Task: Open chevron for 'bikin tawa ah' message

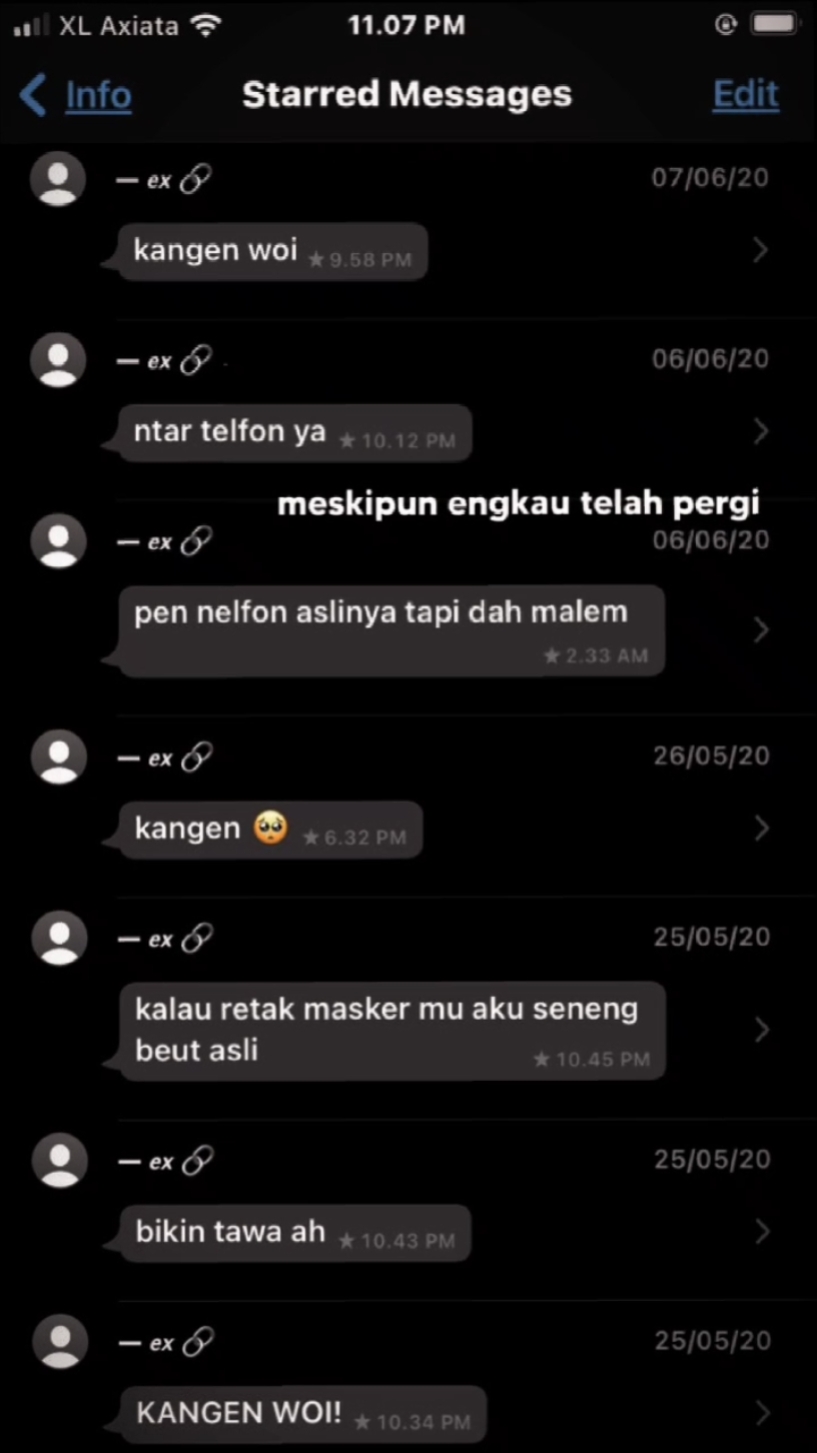Action: pyautogui.click(x=760, y=1231)
